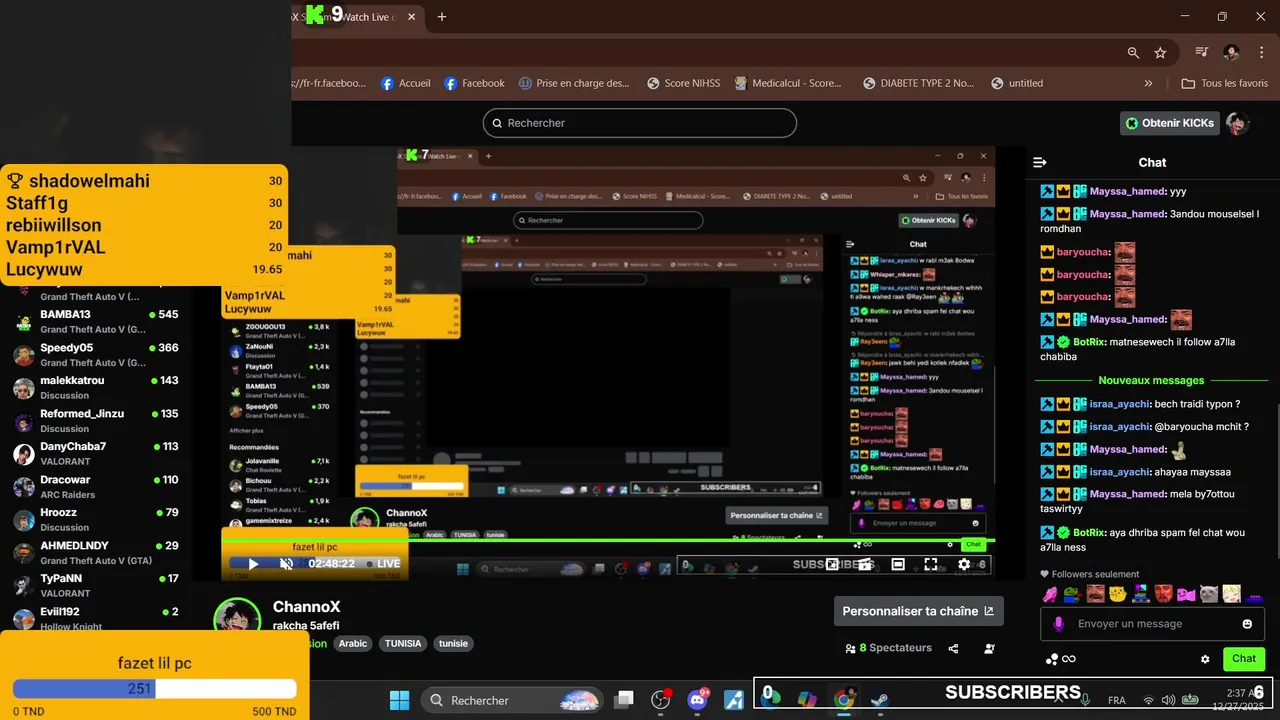
Task: Unmute the stream with speaker icon
Action: click(286, 564)
